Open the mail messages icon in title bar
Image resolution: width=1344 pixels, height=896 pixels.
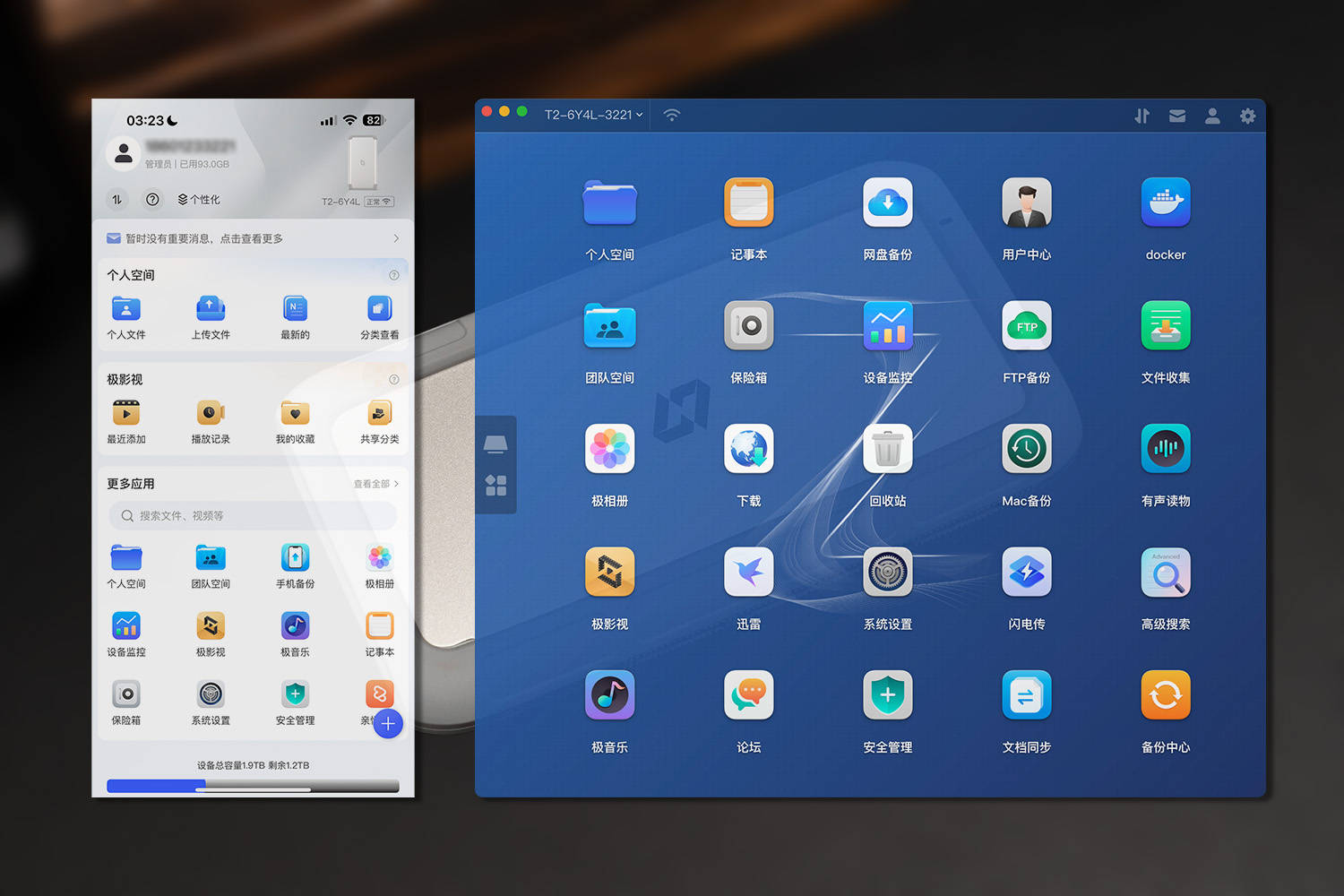(x=1177, y=116)
